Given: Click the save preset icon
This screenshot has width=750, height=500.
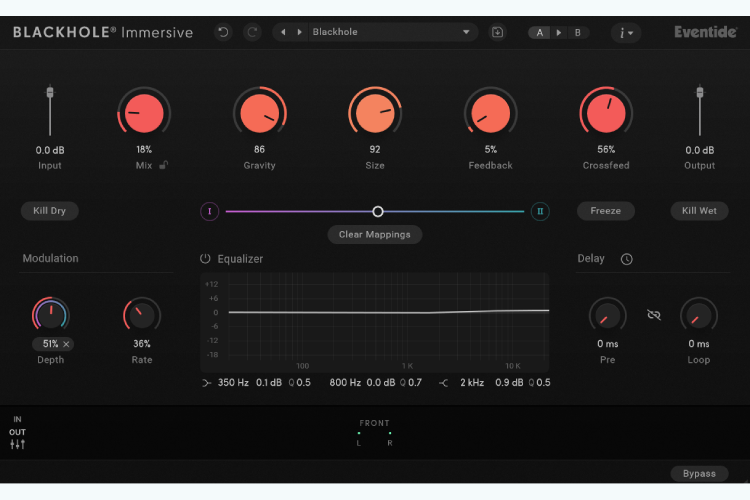Looking at the screenshot, I should click(497, 32).
